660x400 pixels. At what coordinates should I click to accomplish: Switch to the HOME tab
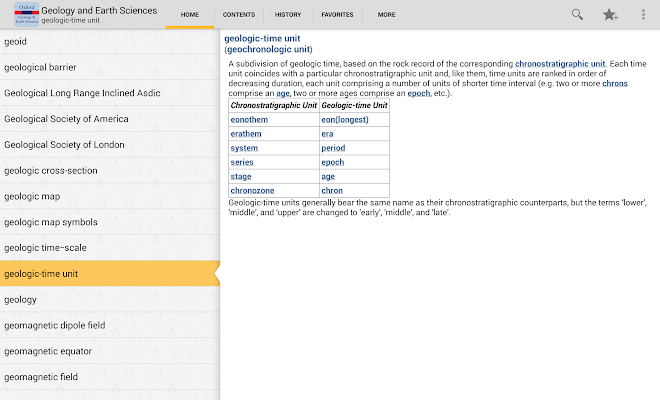pos(190,15)
